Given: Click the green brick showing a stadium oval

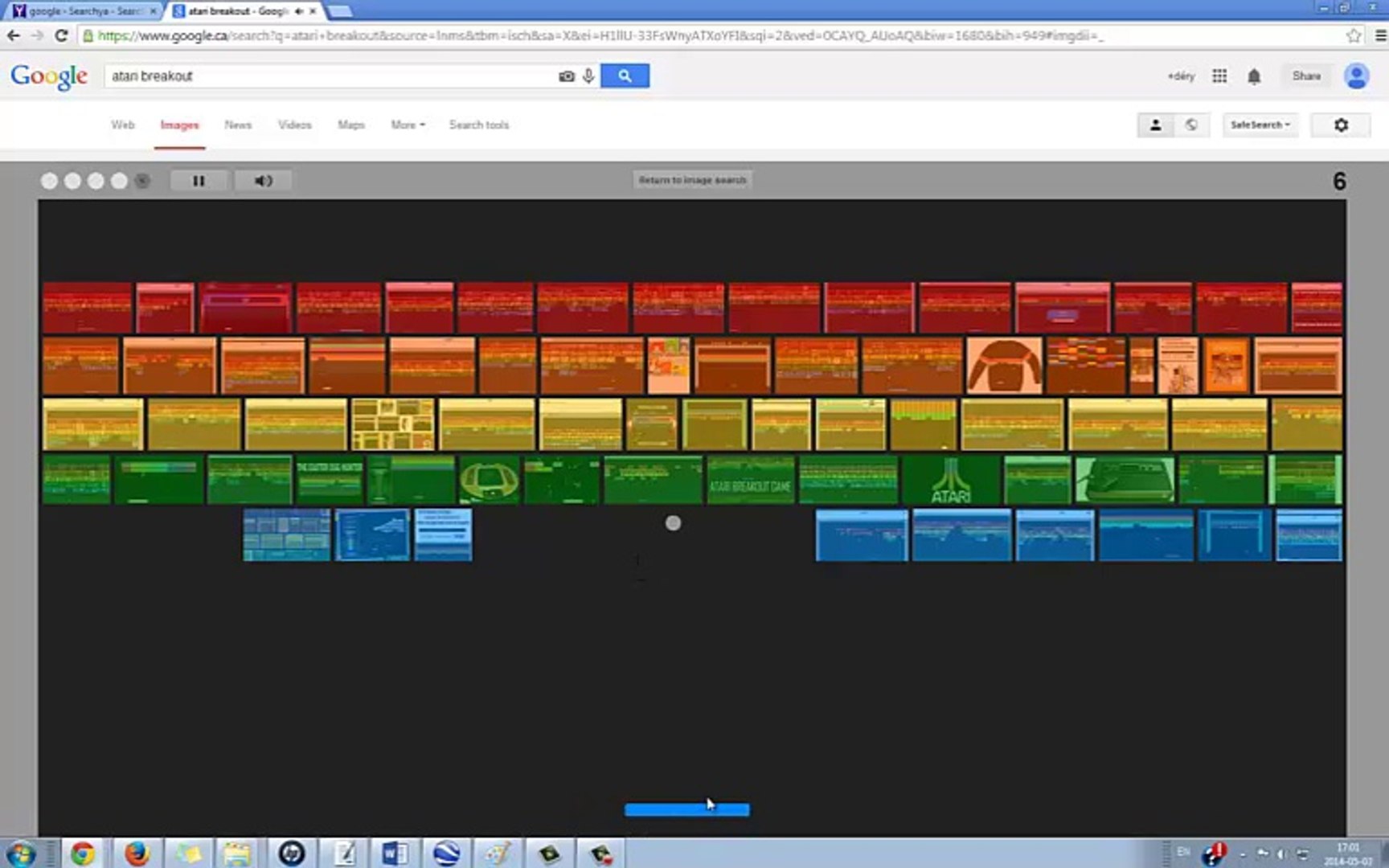Looking at the screenshot, I should click(489, 480).
